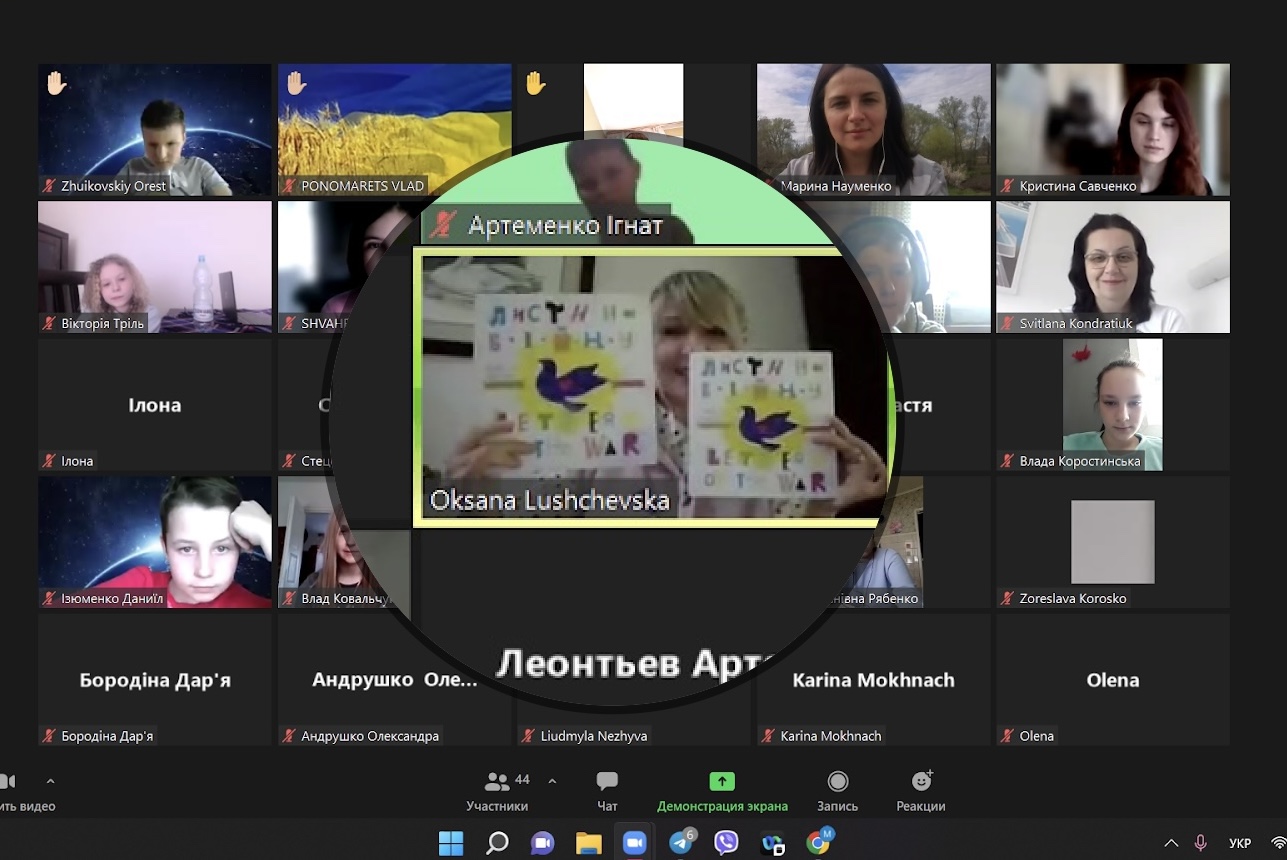Expand the video options arrow
Viewport: 1287px width, 860px height.
click(51, 782)
